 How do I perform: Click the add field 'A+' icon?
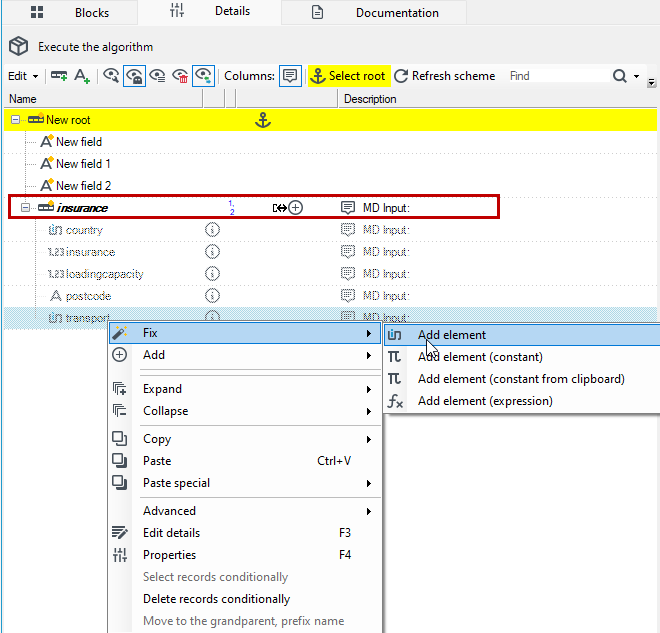click(82, 76)
